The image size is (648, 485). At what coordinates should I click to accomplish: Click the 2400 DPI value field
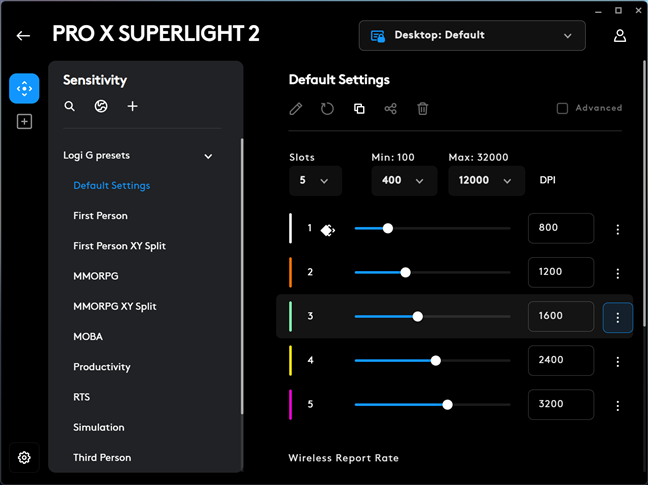(561, 360)
